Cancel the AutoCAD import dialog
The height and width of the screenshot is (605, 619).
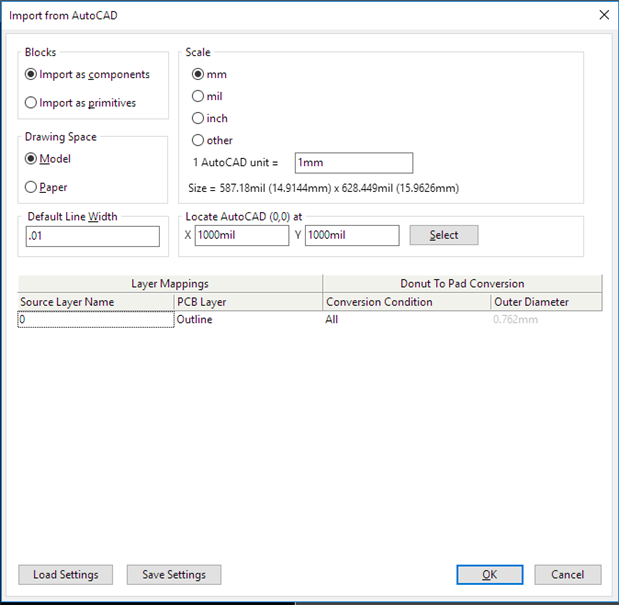568,575
